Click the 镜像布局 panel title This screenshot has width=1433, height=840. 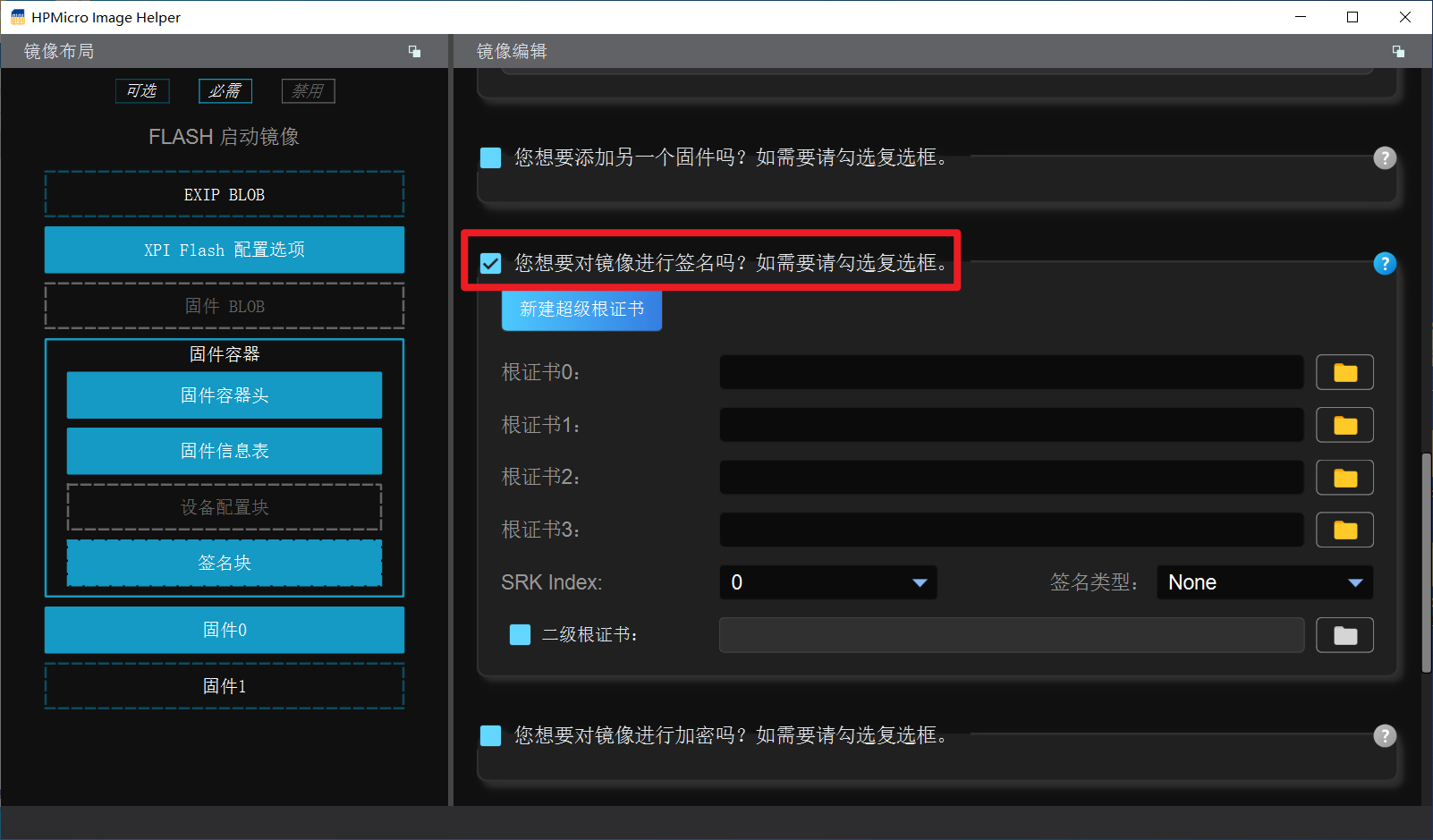(59, 51)
